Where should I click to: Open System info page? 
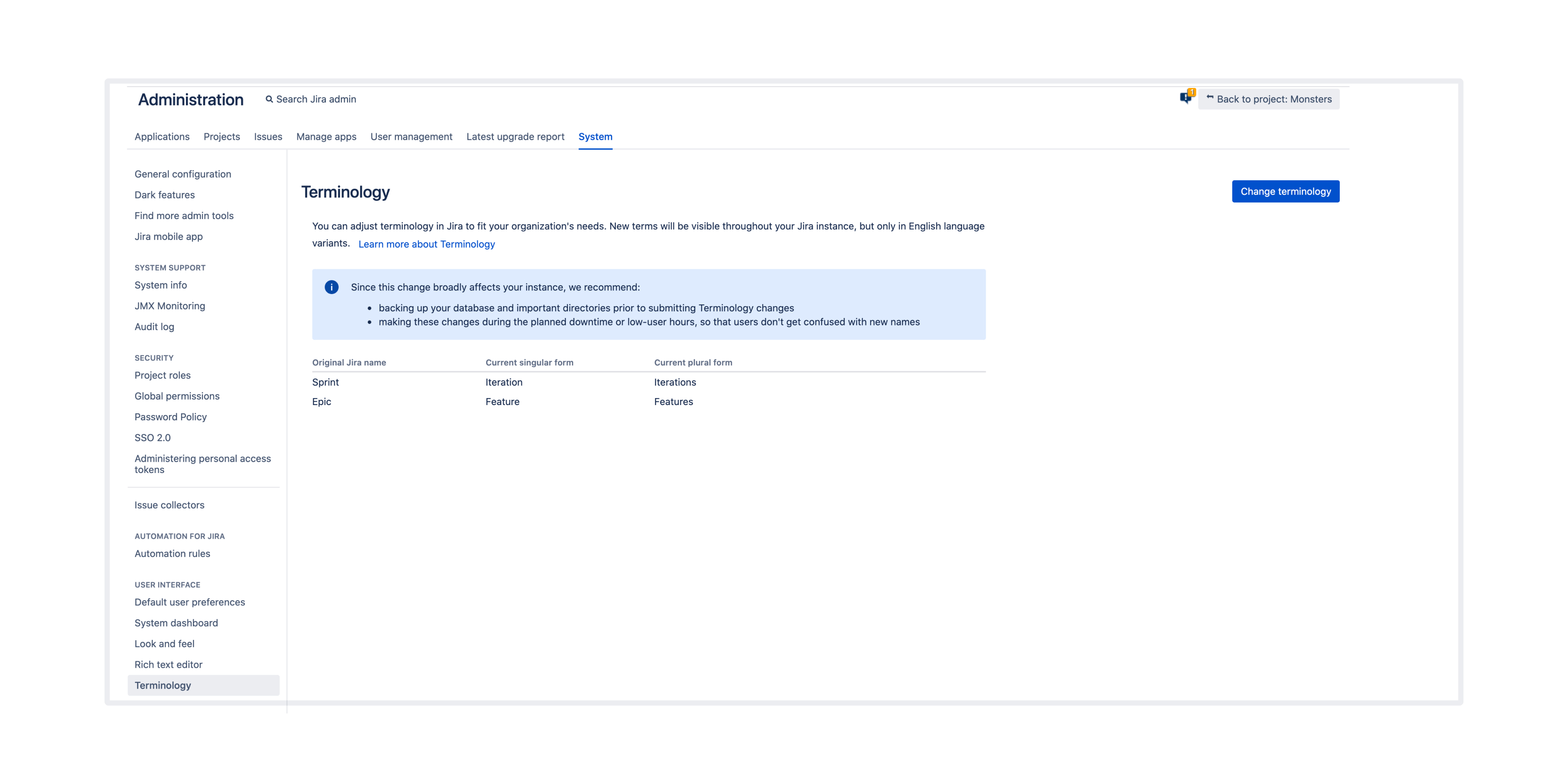coord(161,285)
